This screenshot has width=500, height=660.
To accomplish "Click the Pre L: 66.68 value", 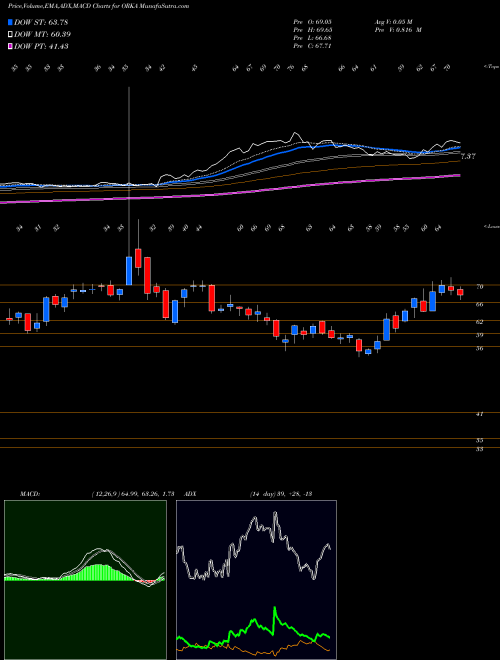I will click(x=314, y=38).
